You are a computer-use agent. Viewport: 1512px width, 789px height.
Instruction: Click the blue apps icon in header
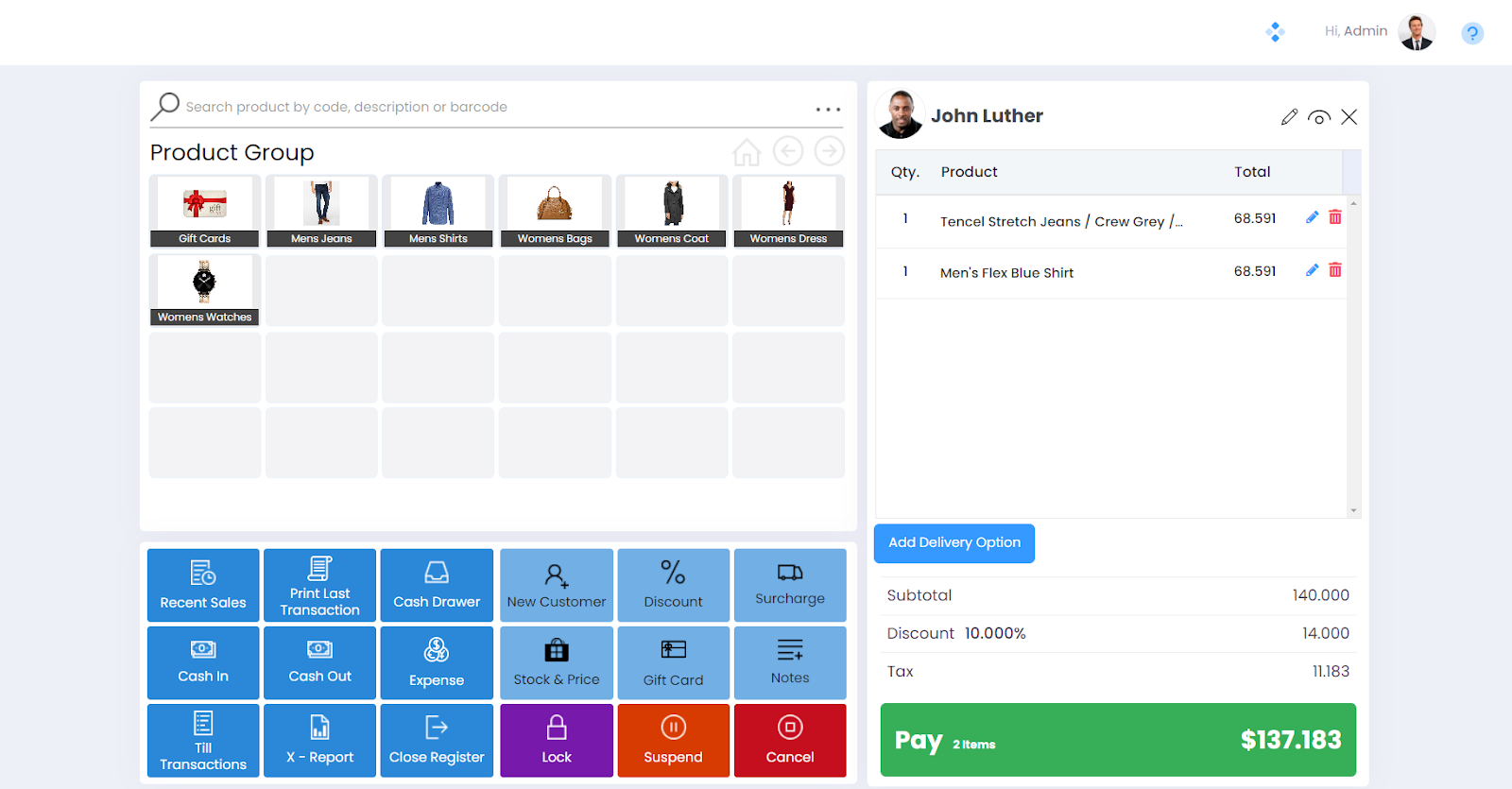coord(1275,32)
